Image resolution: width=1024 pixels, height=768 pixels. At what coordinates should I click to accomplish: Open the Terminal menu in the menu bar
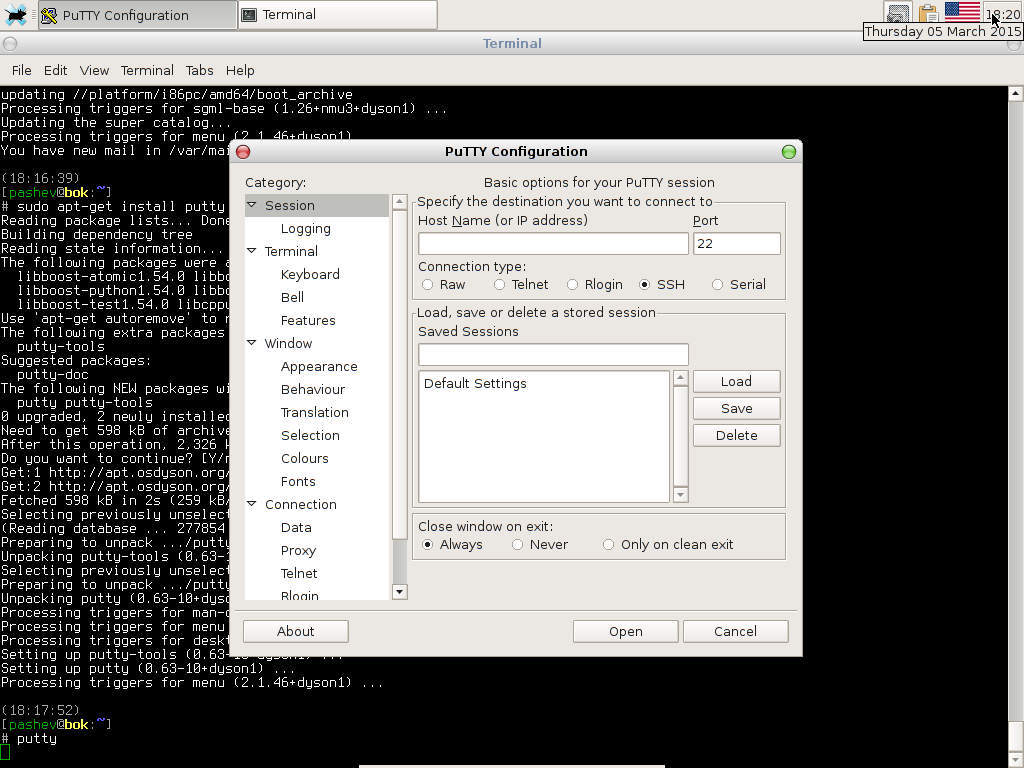[147, 71]
